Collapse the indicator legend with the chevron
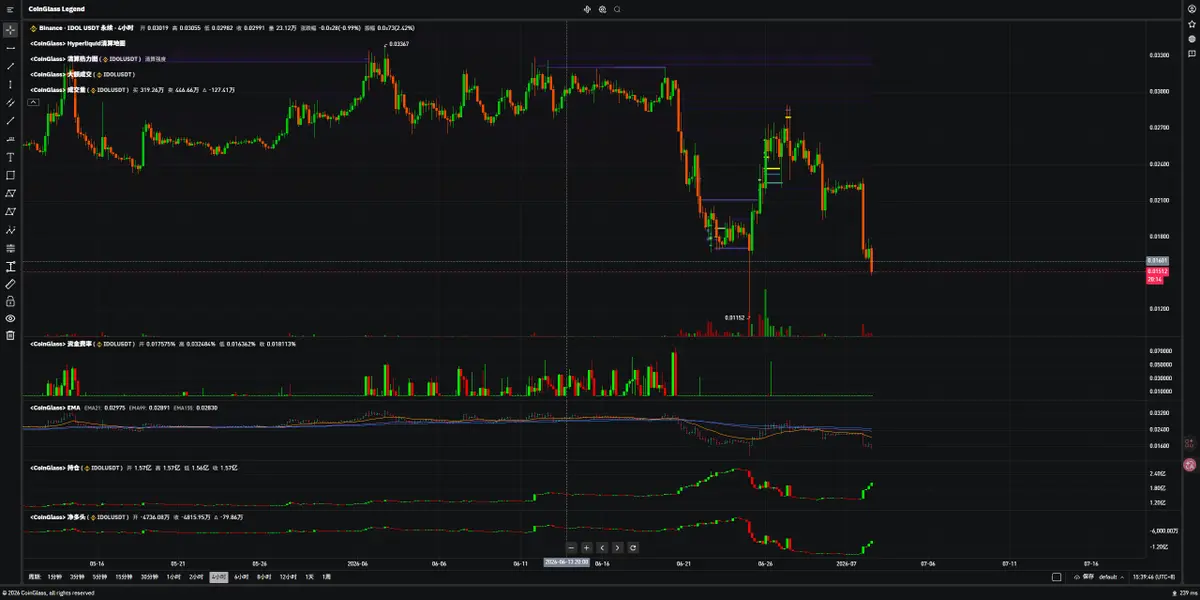The image size is (1200, 600). (34, 101)
